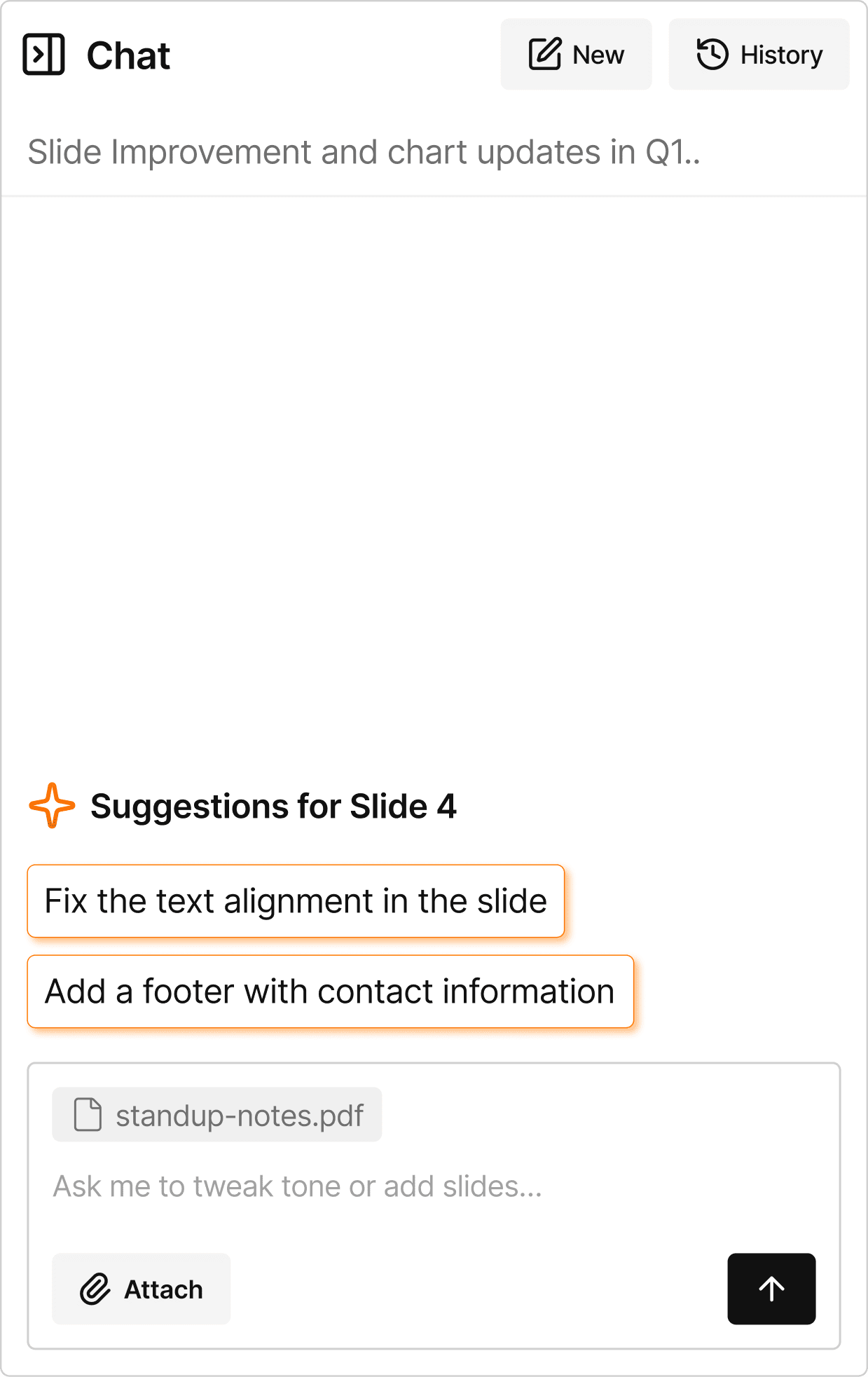868x1377 pixels.
Task: Click the document icon on standup-notes.pdf chip
Action: click(86, 1114)
